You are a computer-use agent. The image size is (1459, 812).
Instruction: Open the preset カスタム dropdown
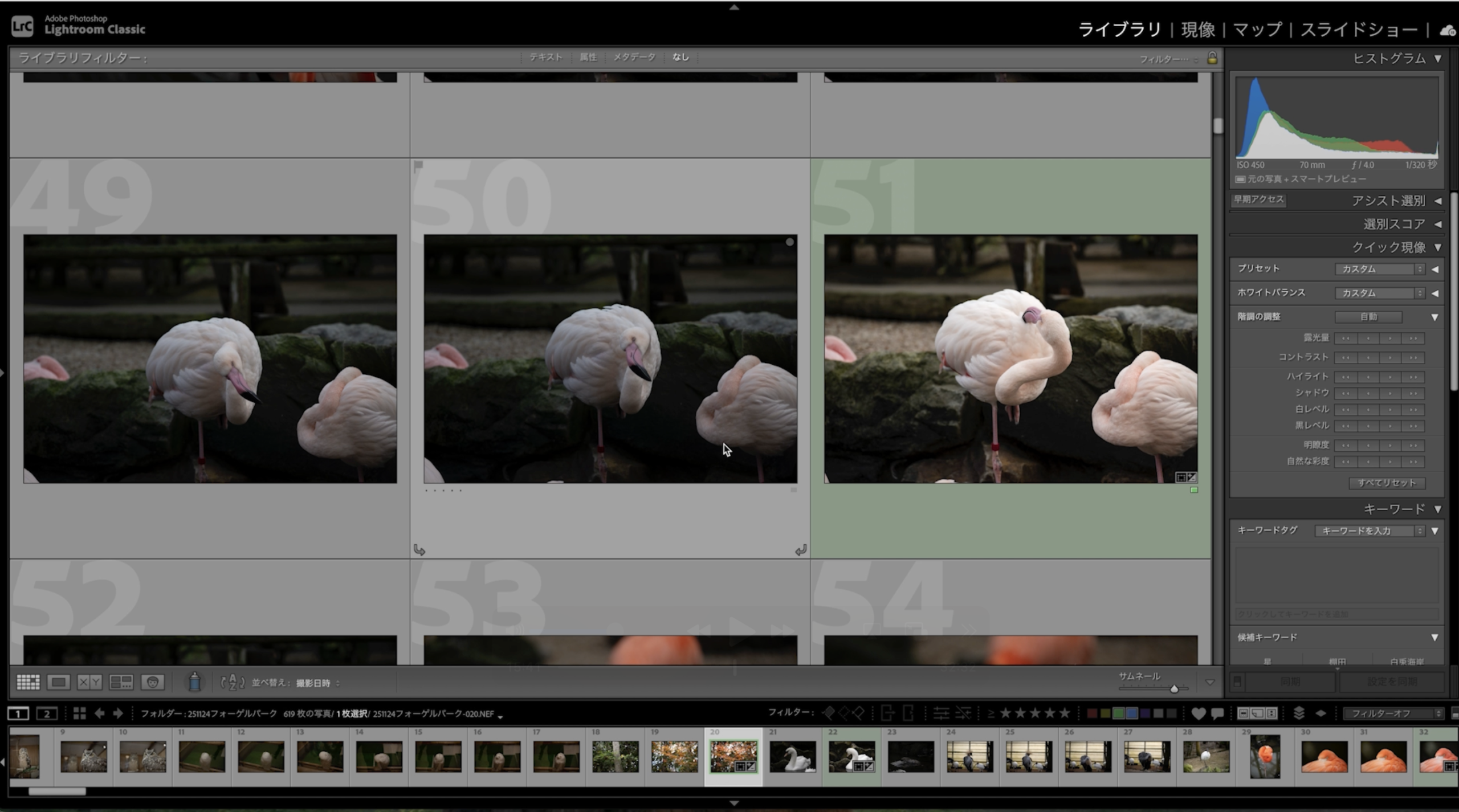tap(1380, 269)
